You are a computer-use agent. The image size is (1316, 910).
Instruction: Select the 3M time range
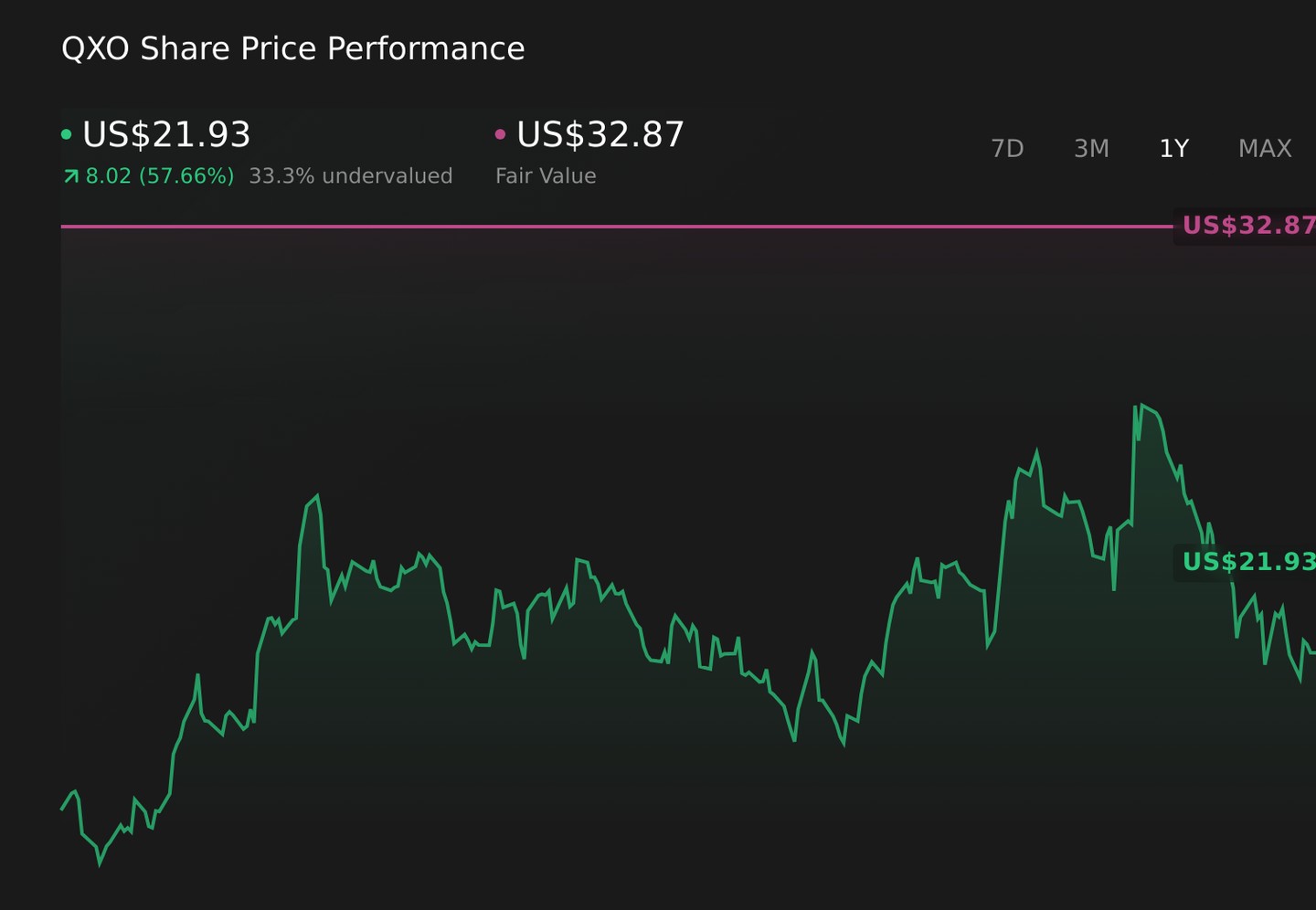click(1091, 148)
